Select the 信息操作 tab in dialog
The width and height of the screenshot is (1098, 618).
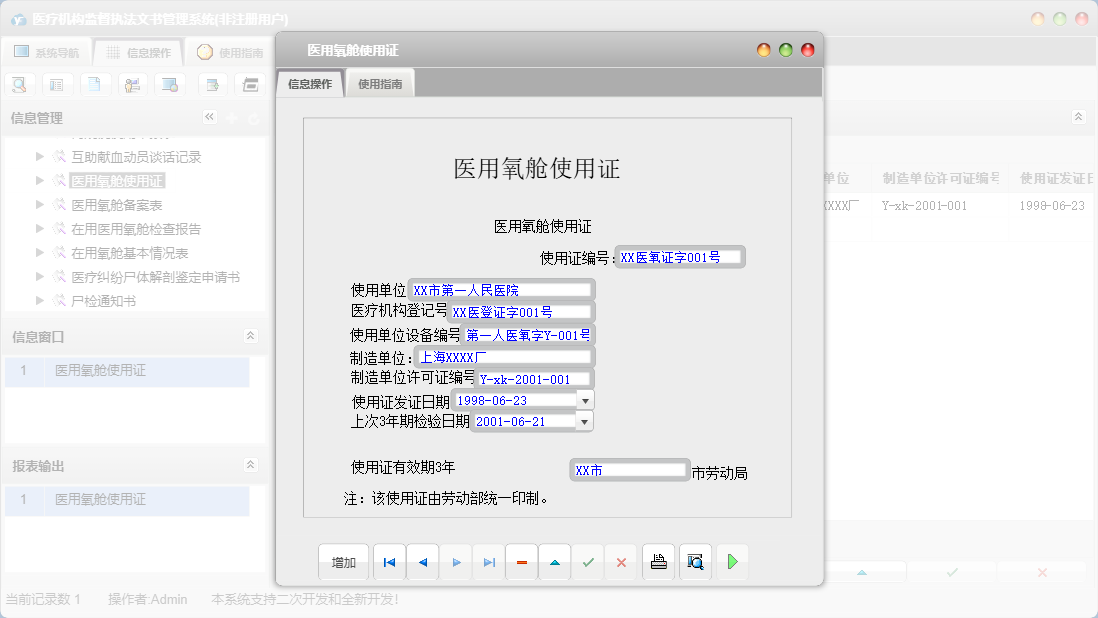310,85
